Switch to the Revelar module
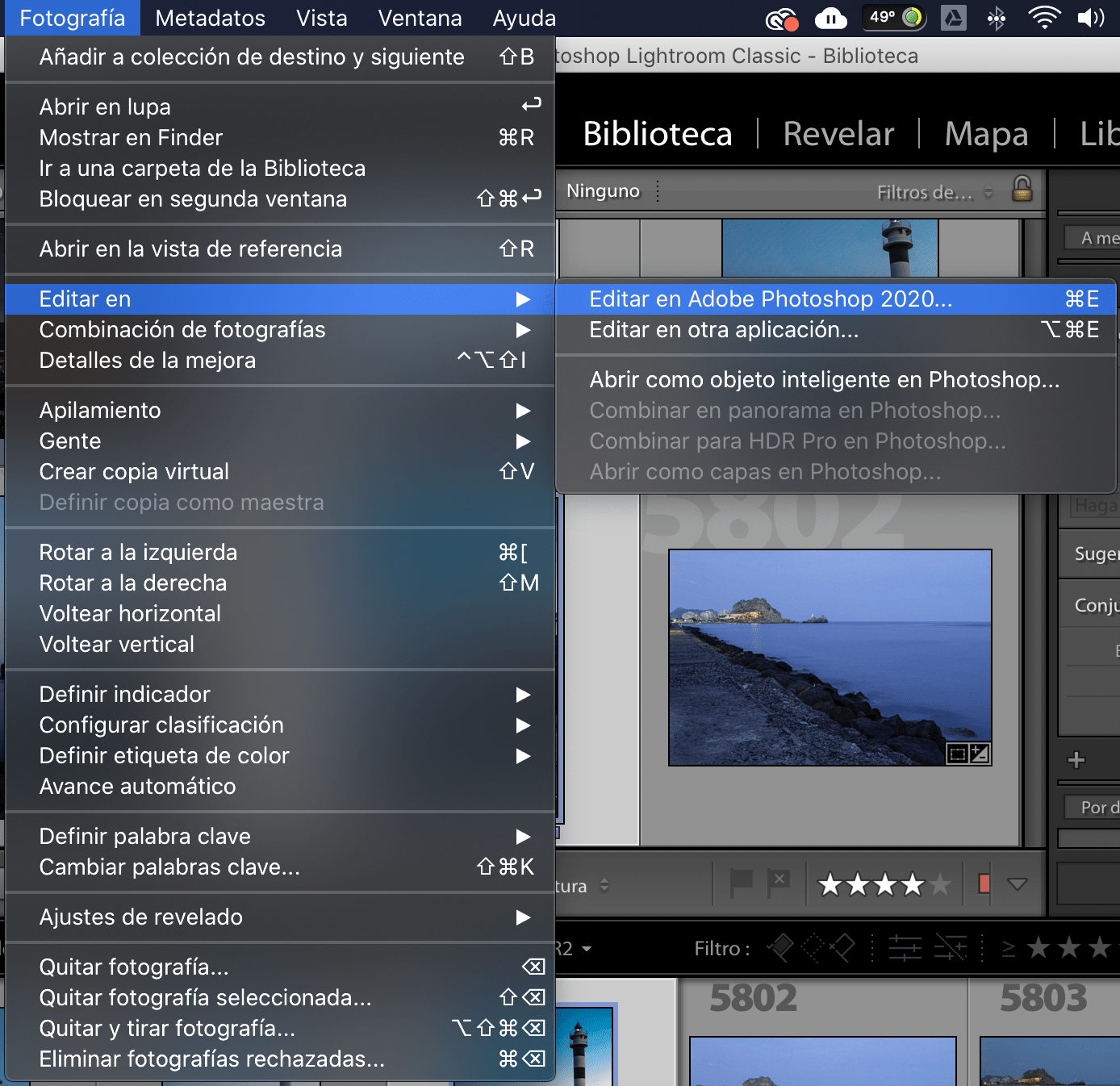1120x1086 pixels. tap(838, 134)
